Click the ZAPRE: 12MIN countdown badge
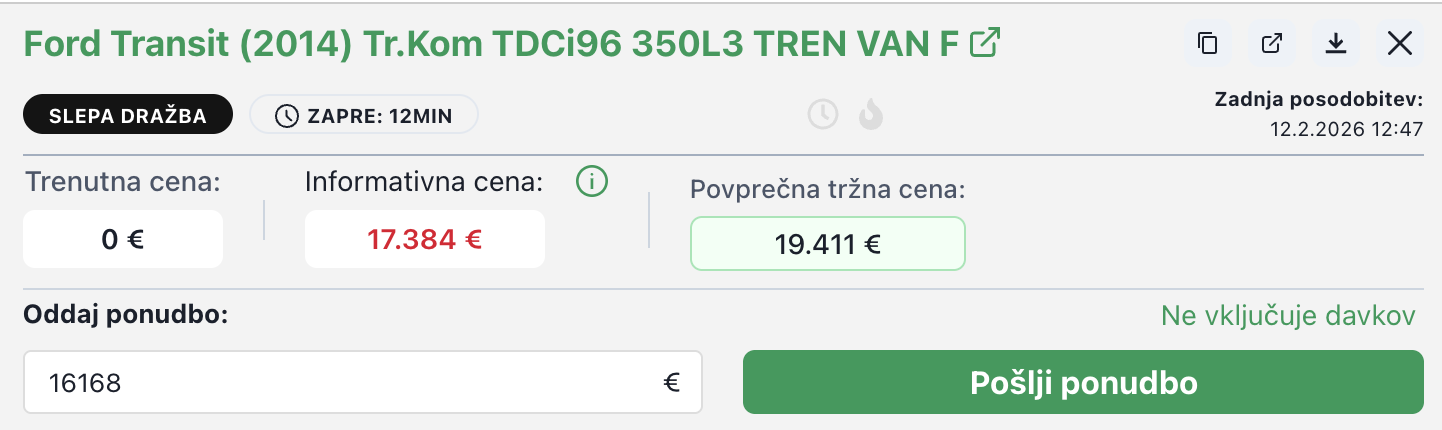The height and width of the screenshot is (430, 1442). point(364,115)
